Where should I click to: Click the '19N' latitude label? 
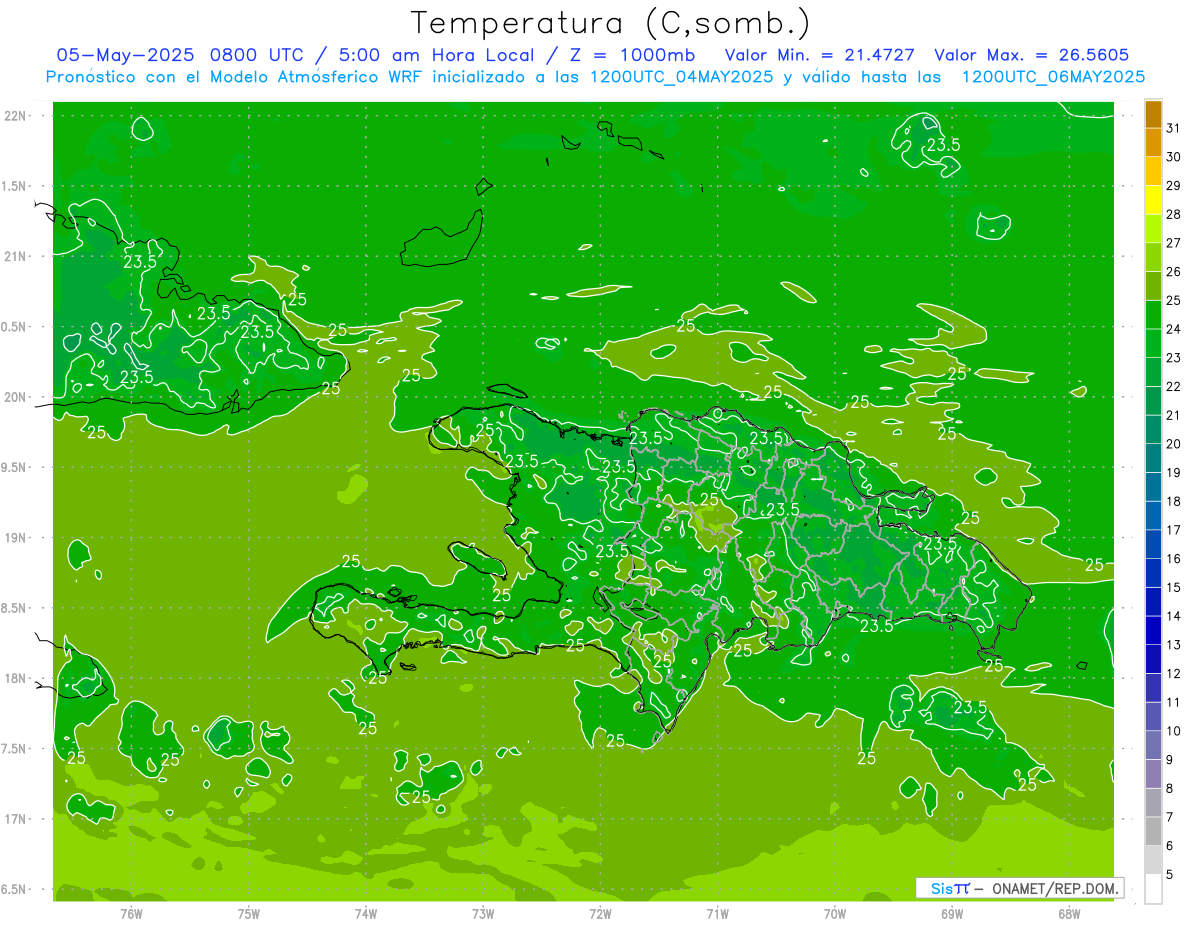tap(16, 538)
